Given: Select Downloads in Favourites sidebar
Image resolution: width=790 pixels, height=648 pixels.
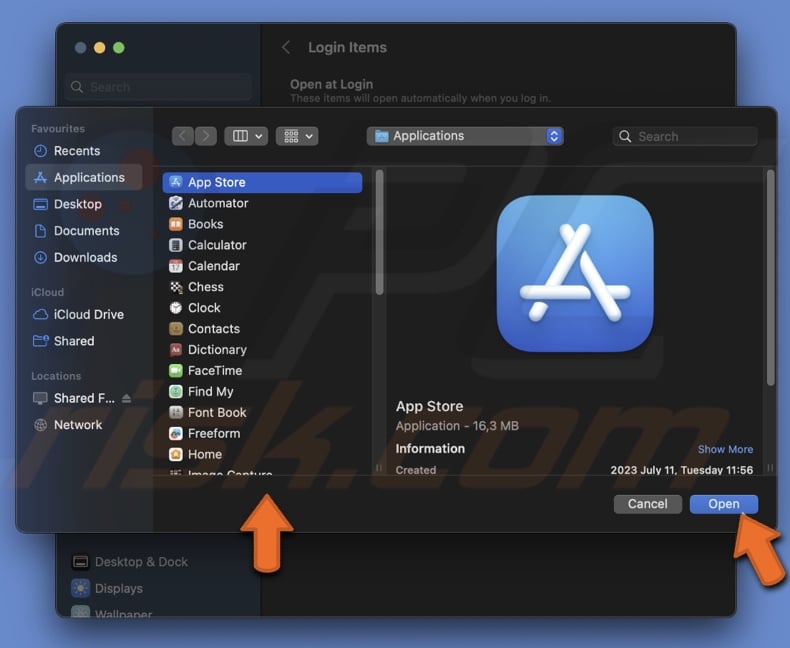Looking at the screenshot, I should (x=84, y=257).
